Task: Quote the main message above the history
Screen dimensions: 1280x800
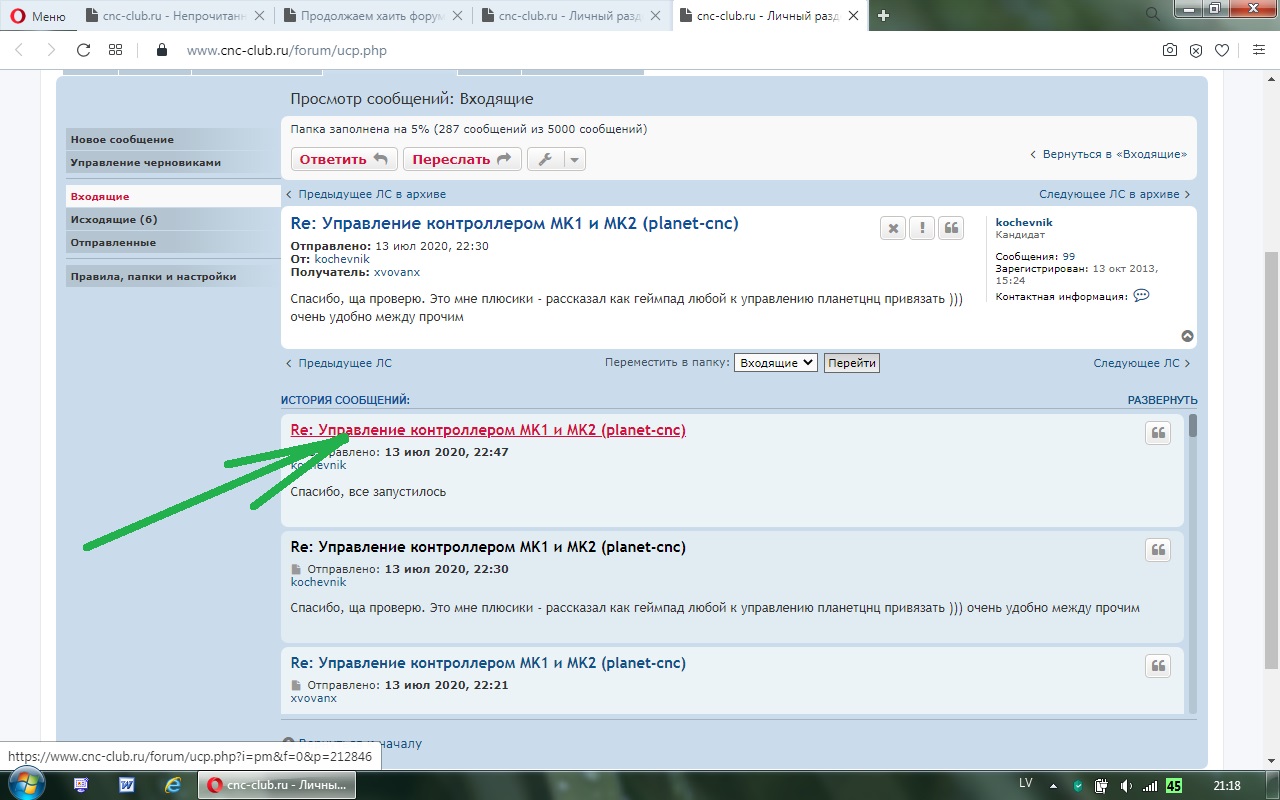Action: 950,228
